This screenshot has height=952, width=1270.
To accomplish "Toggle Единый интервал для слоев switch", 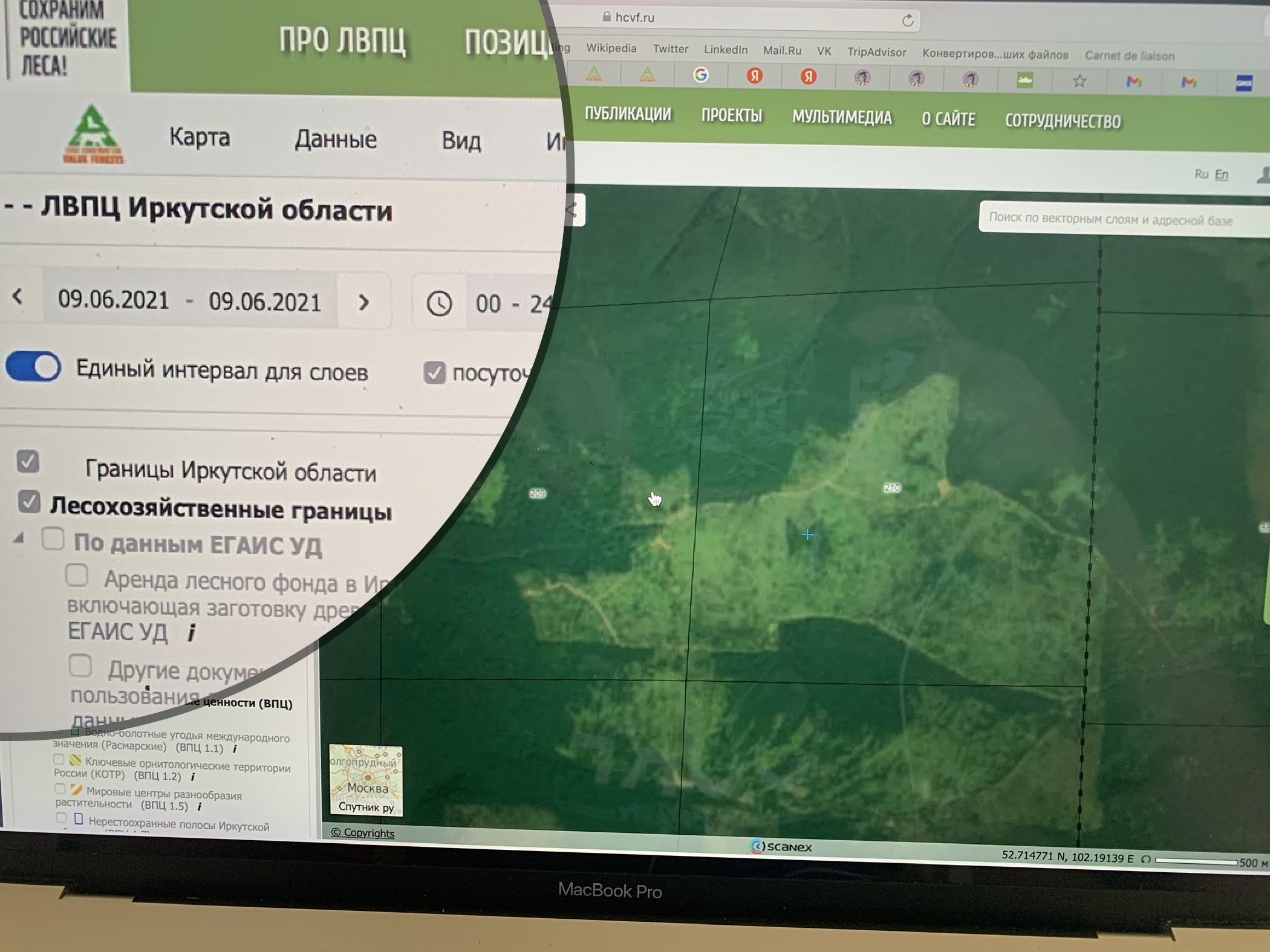I will coord(34,367).
